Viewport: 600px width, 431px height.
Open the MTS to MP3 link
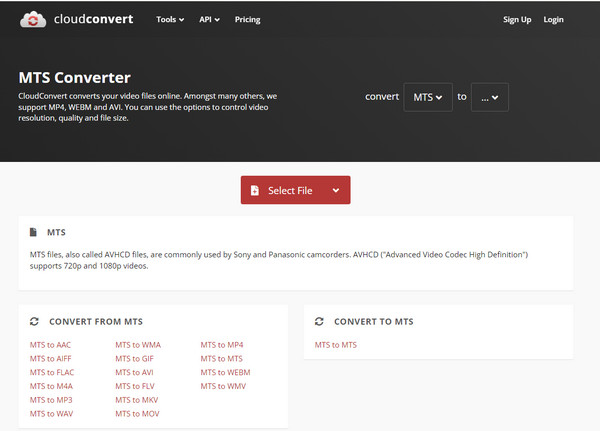51,400
